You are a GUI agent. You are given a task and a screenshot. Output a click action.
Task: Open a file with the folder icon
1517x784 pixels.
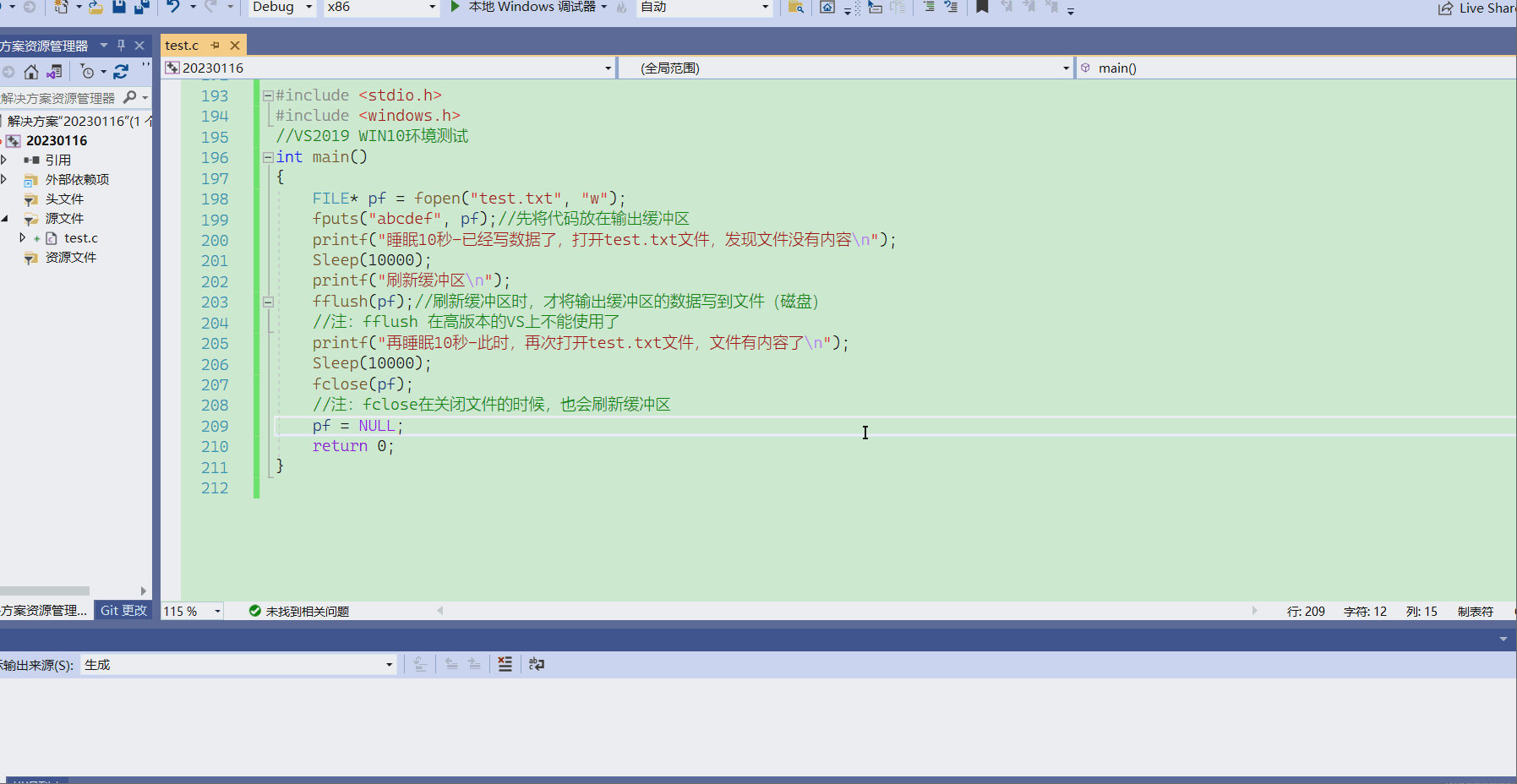pos(96,7)
